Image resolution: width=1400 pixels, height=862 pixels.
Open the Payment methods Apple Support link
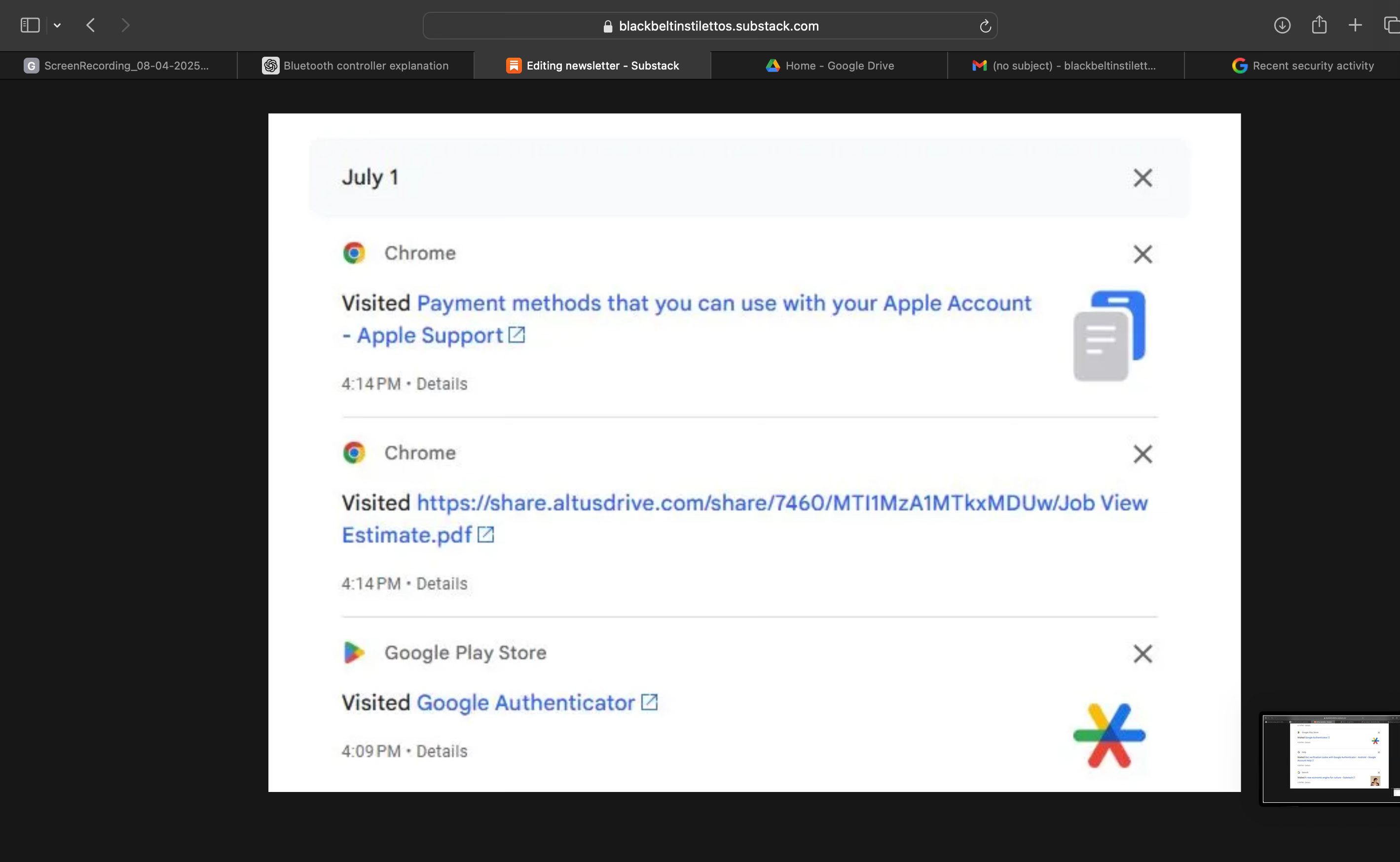tap(723, 303)
